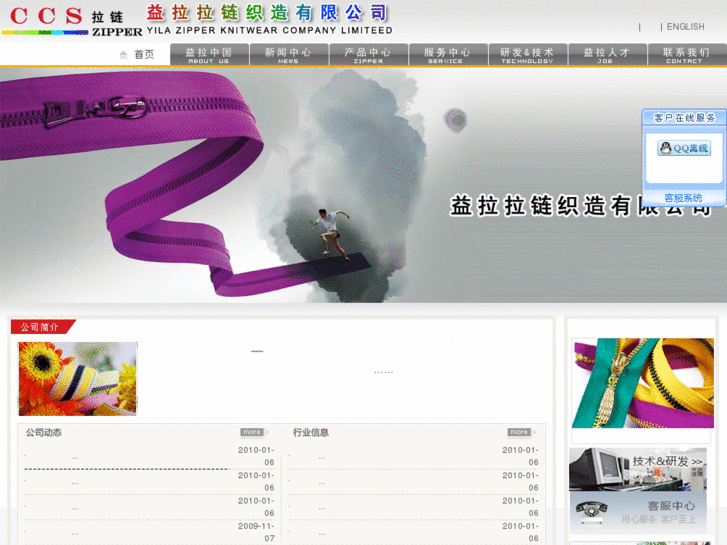727x545 pixels.
Task: Open the 产品中心 Zipper tab
Action: click(369, 55)
